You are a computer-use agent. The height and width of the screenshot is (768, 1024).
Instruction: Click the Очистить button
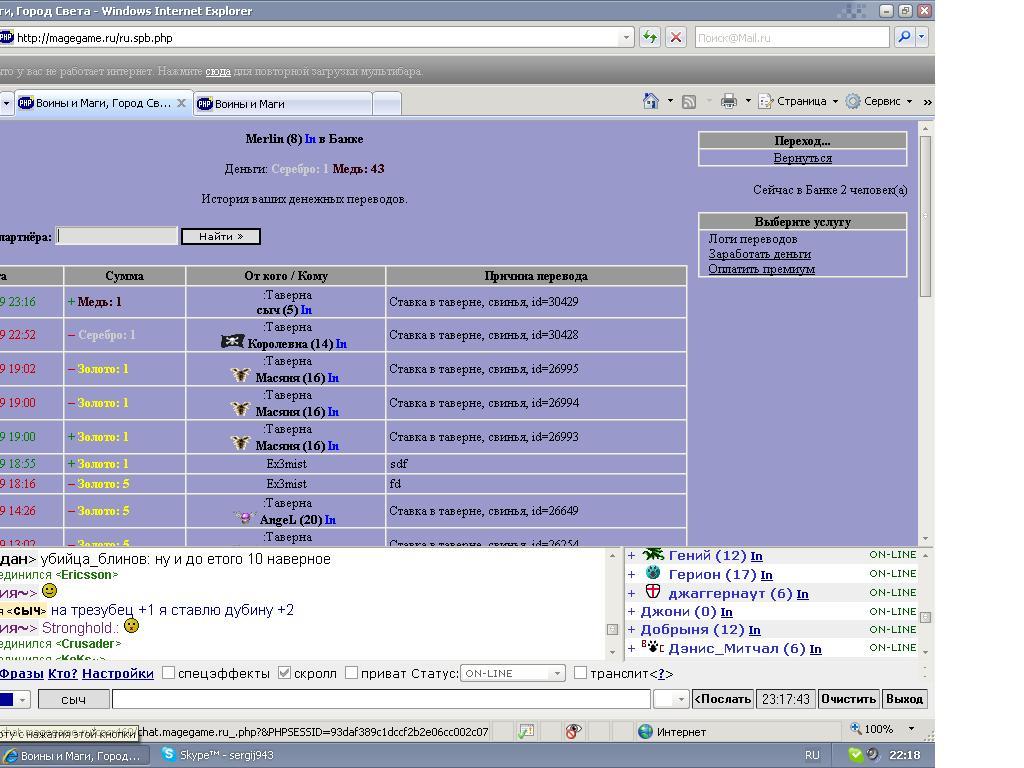[x=848, y=699]
